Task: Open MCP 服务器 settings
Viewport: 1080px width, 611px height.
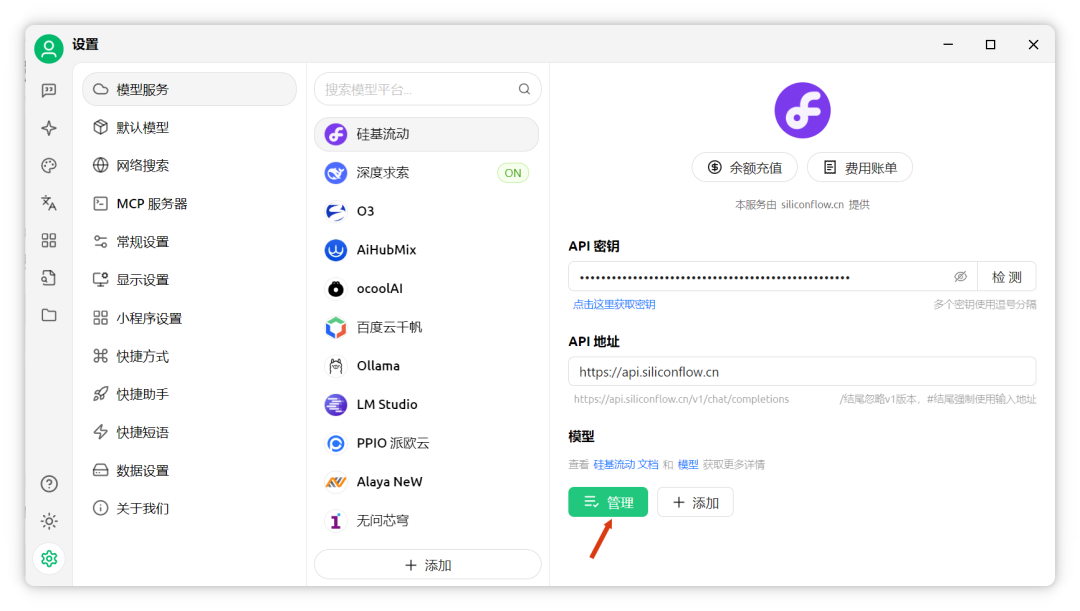Action: click(x=189, y=204)
